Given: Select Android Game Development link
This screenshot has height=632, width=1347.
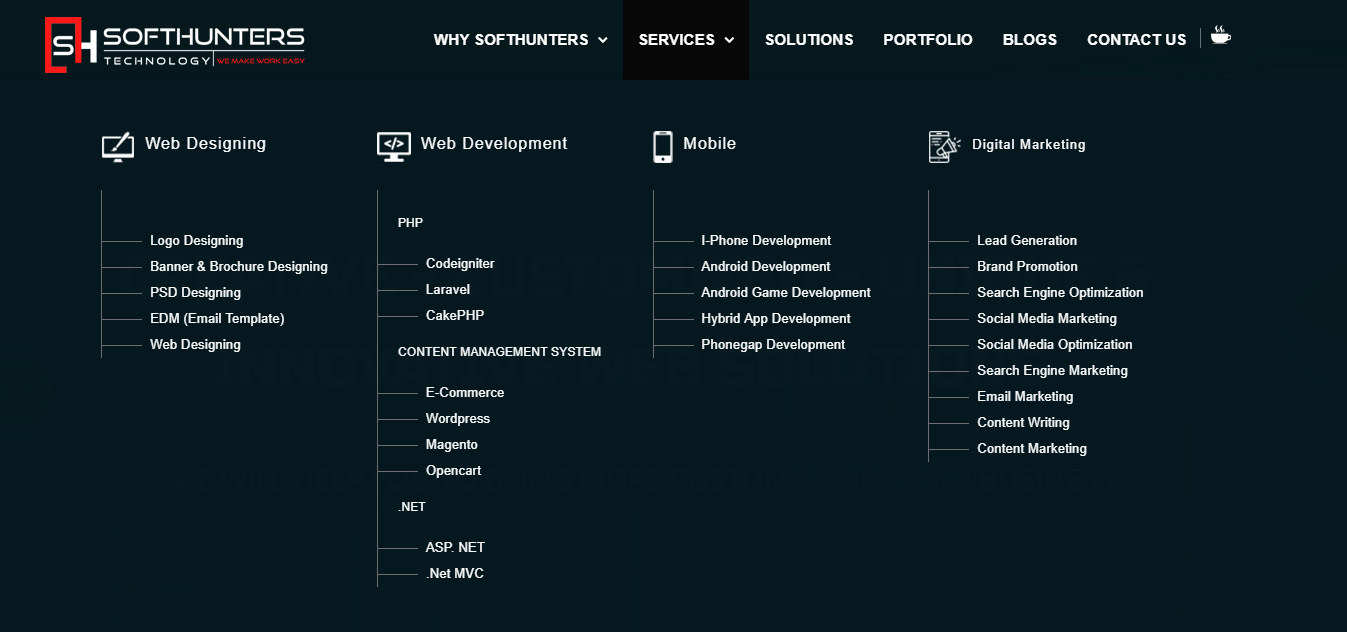Looking at the screenshot, I should 786,293.
